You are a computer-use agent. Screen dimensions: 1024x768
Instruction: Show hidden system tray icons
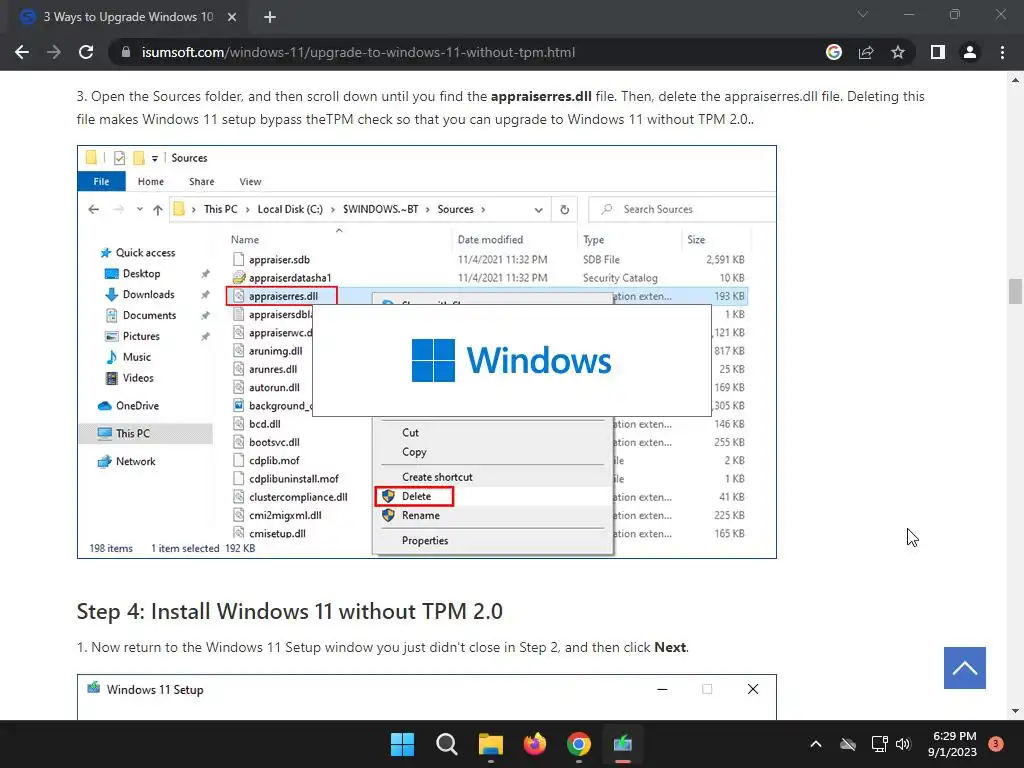click(816, 744)
